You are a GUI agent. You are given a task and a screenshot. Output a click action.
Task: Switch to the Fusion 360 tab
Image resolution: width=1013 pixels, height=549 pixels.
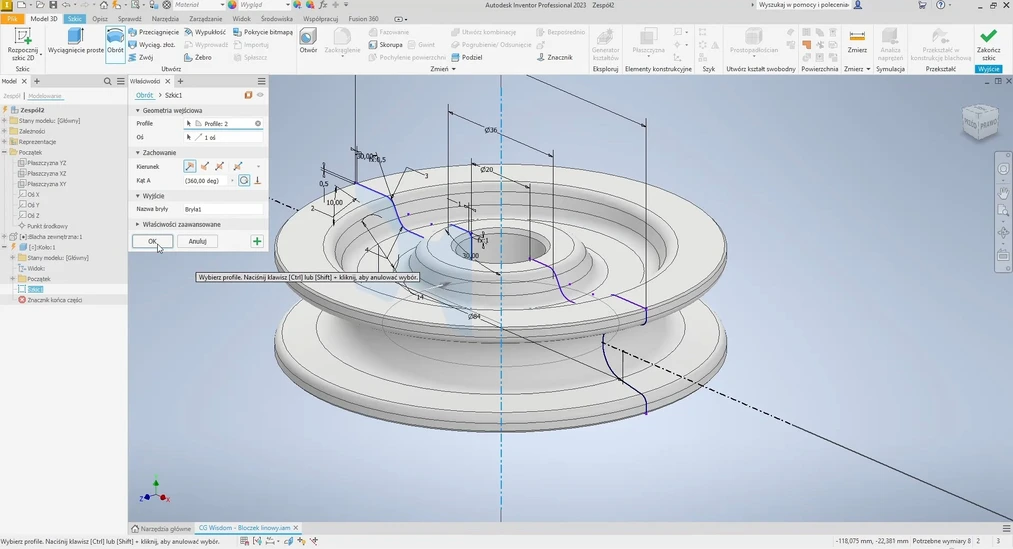click(x=363, y=19)
